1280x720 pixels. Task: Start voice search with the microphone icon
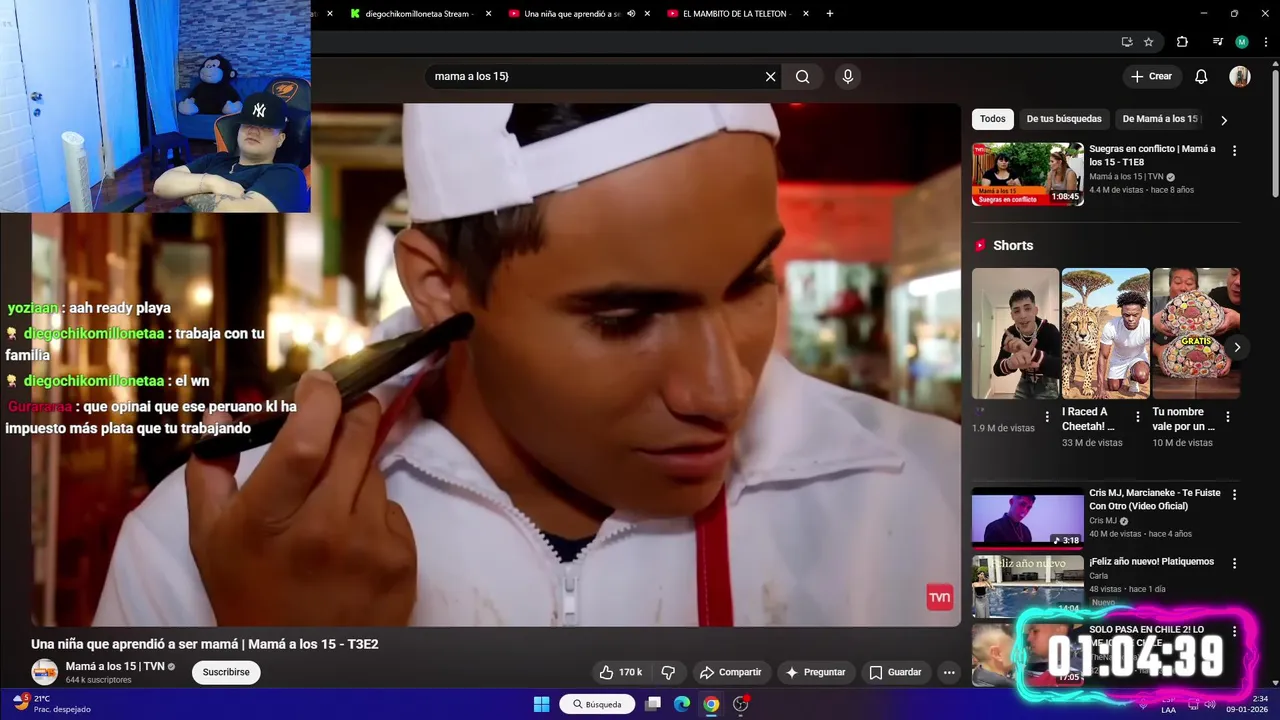(848, 76)
